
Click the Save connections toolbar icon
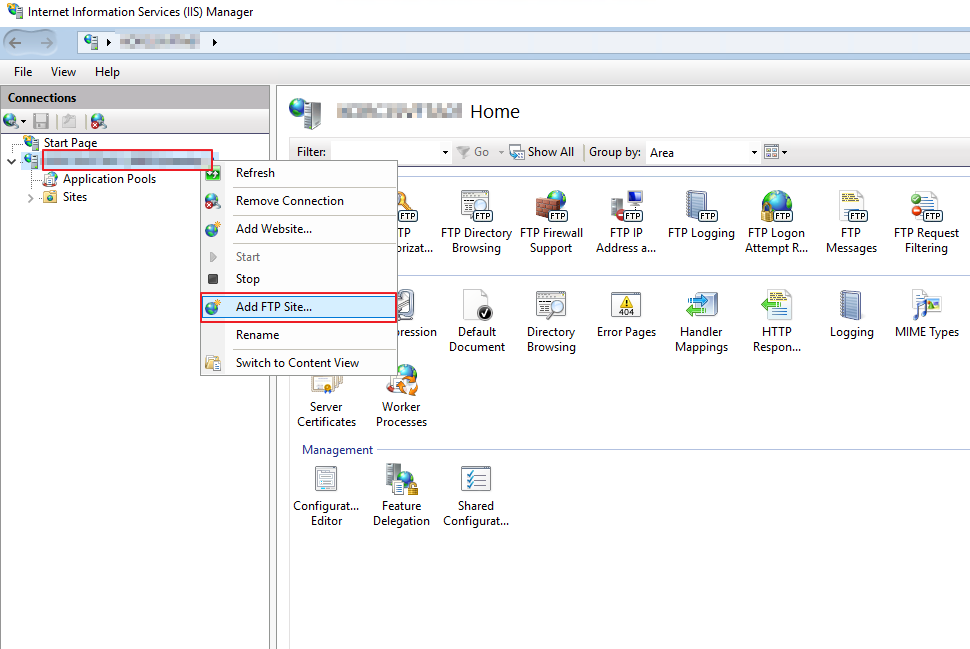[x=41, y=121]
